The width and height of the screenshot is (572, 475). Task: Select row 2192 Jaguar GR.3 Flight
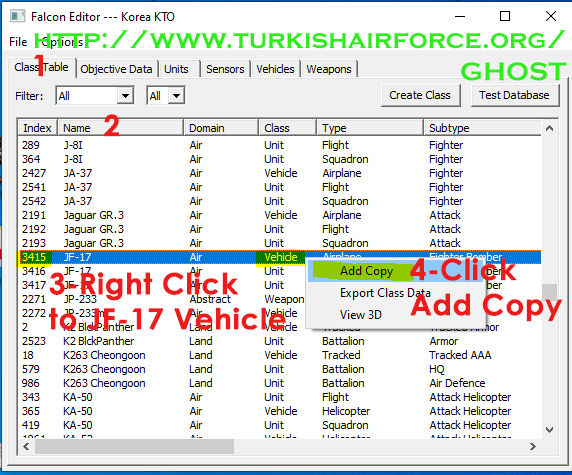[280, 229]
